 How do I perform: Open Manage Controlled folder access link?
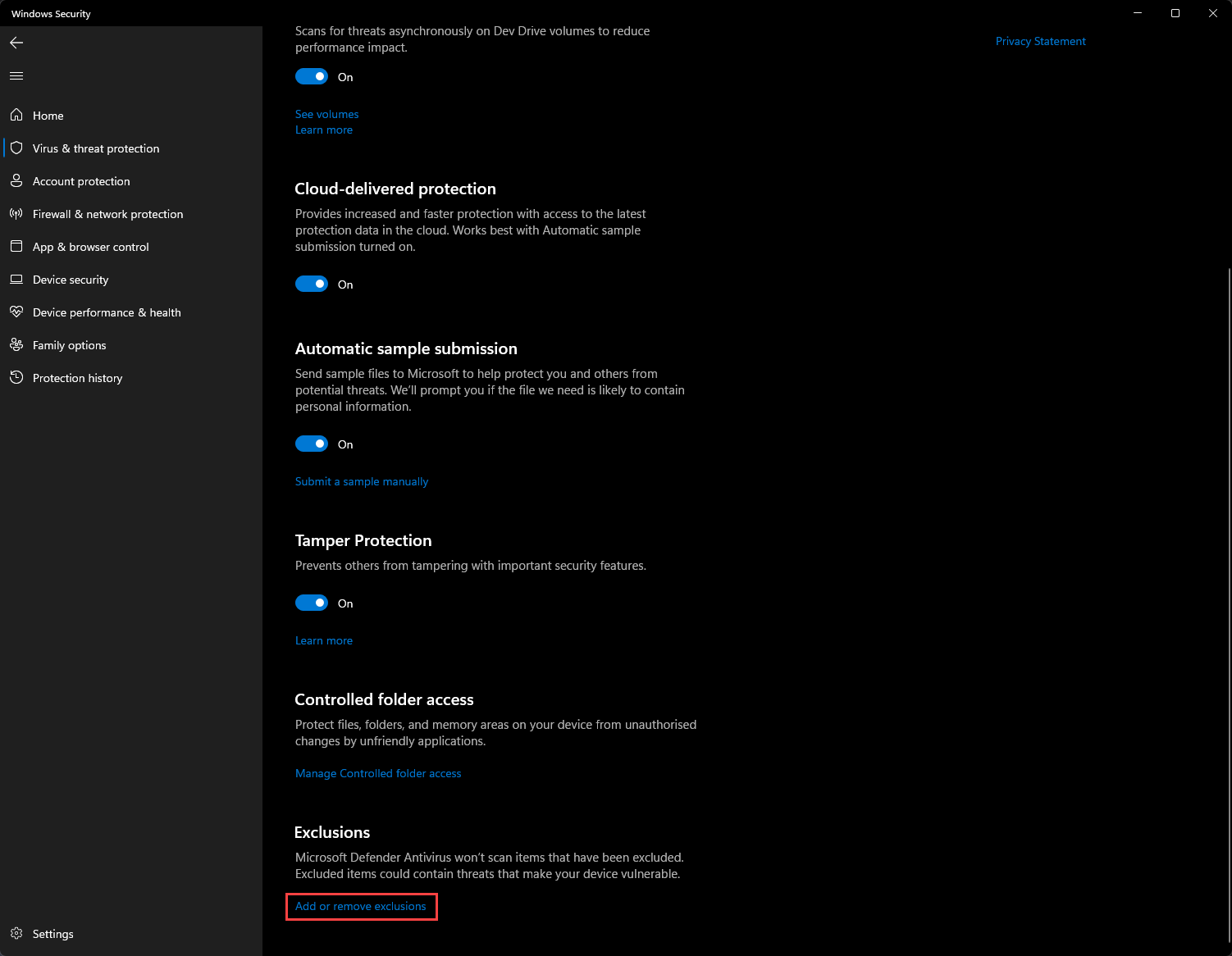(x=378, y=773)
